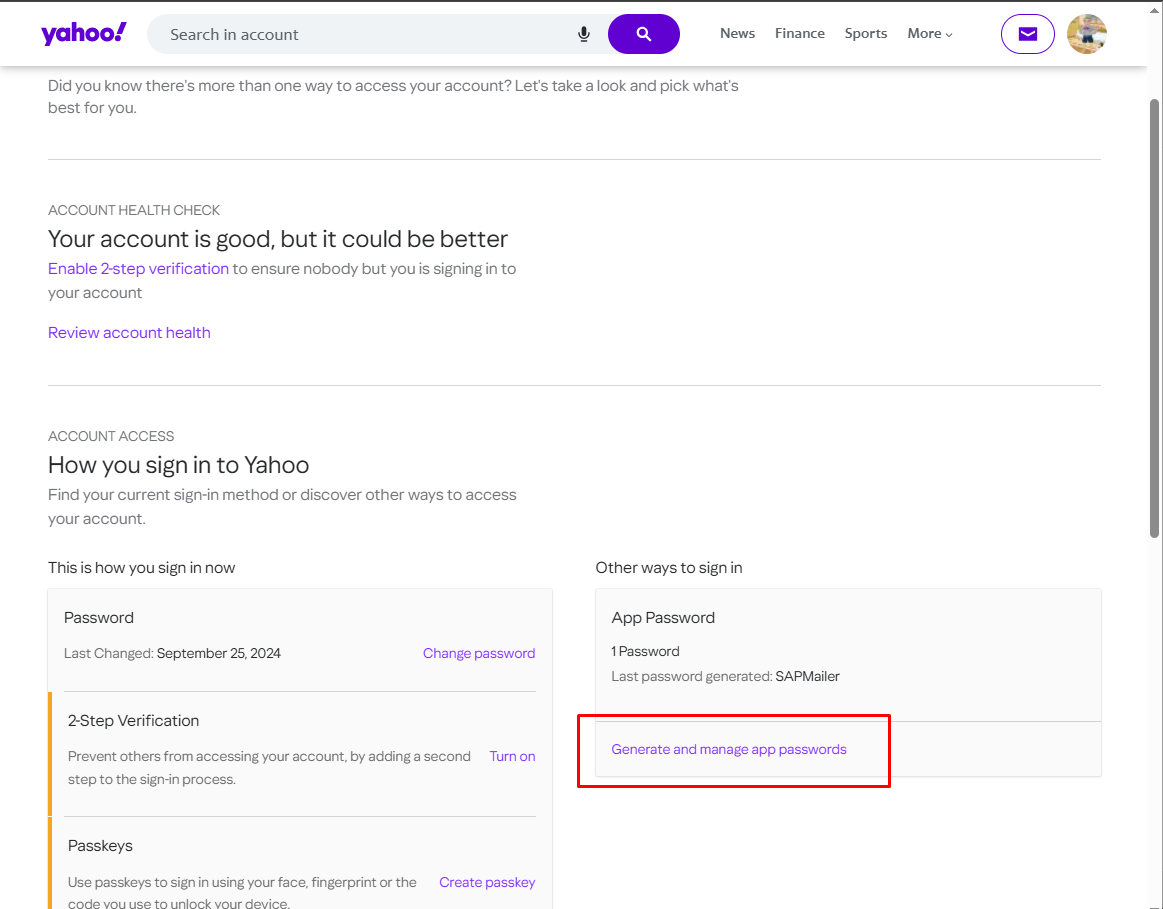This screenshot has width=1163, height=909.
Task: Click the scrollbar up arrow
Action: (1154, 10)
